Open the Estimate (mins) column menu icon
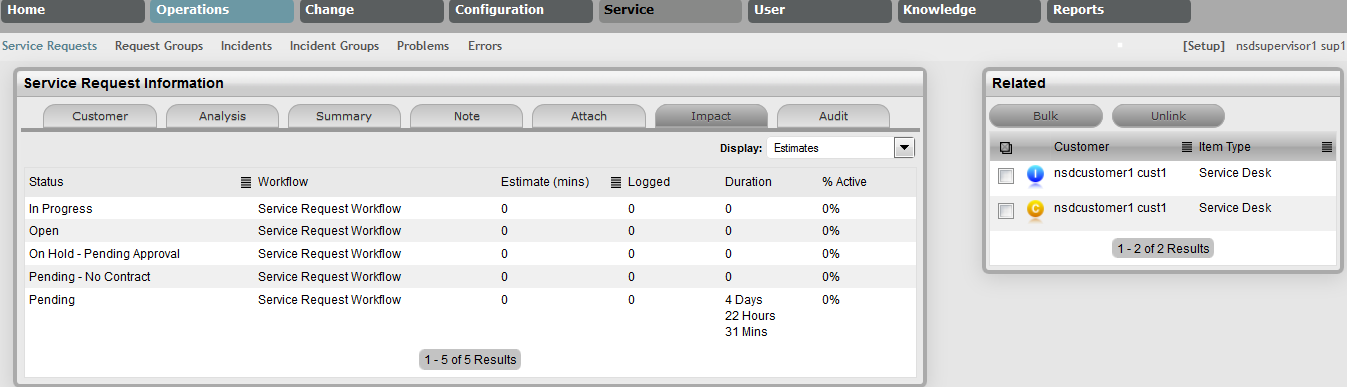This screenshot has width=1347, height=387. [617, 182]
